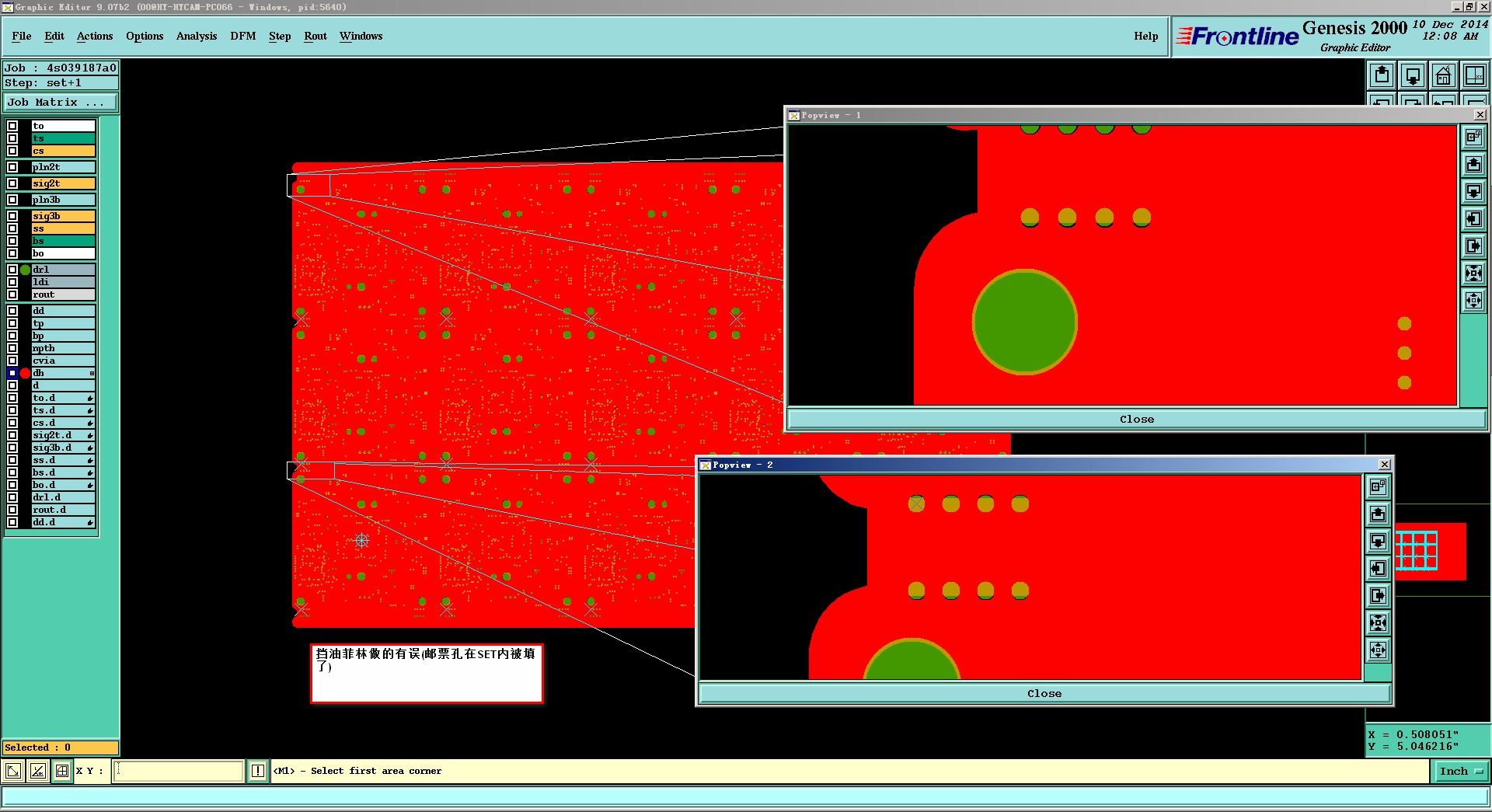The height and width of the screenshot is (812, 1492).
Task: Toggle display checkbox for layer sig2t
Action: tap(12, 183)
